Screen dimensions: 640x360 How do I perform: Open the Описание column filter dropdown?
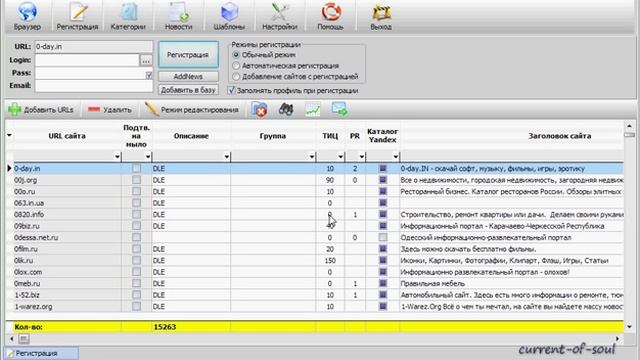227,157
